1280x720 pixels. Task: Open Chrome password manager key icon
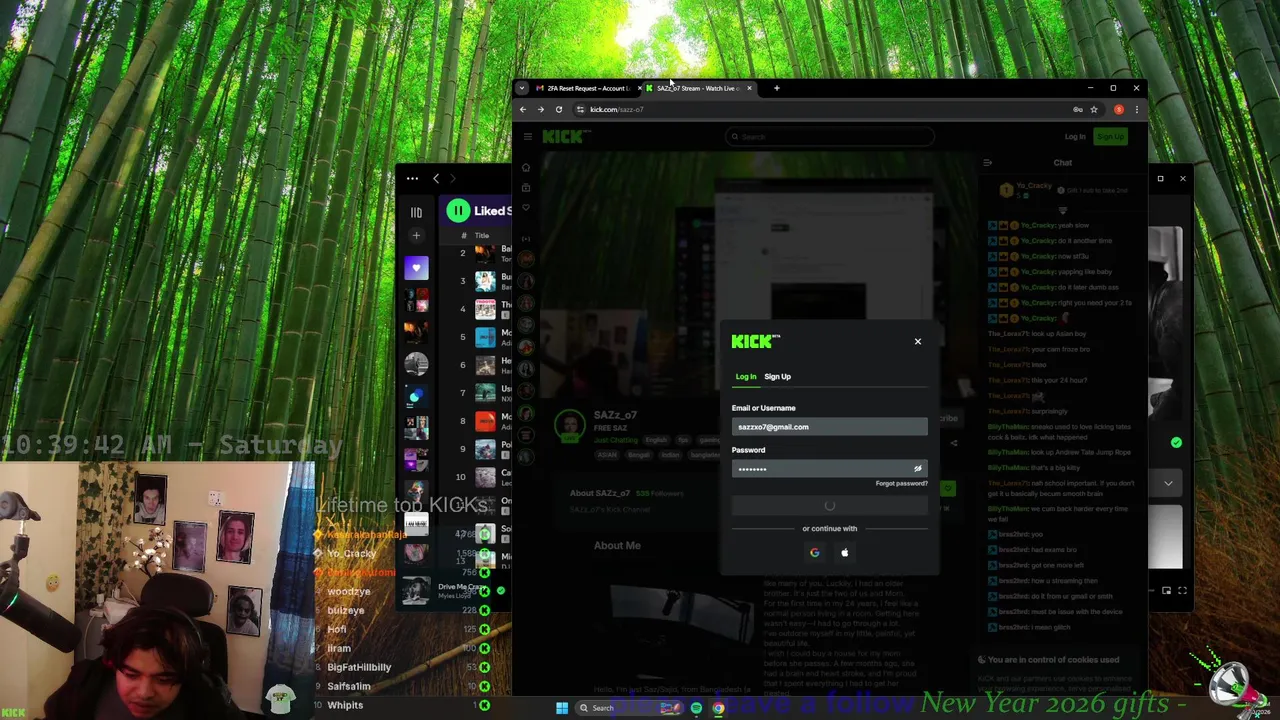[x=1078, y=109]
